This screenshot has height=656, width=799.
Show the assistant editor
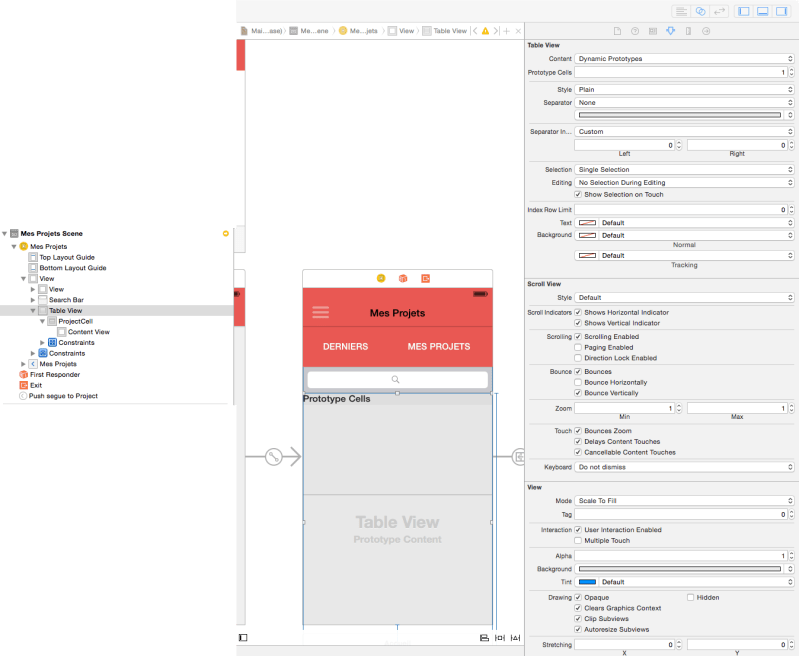tap(700, 11)
